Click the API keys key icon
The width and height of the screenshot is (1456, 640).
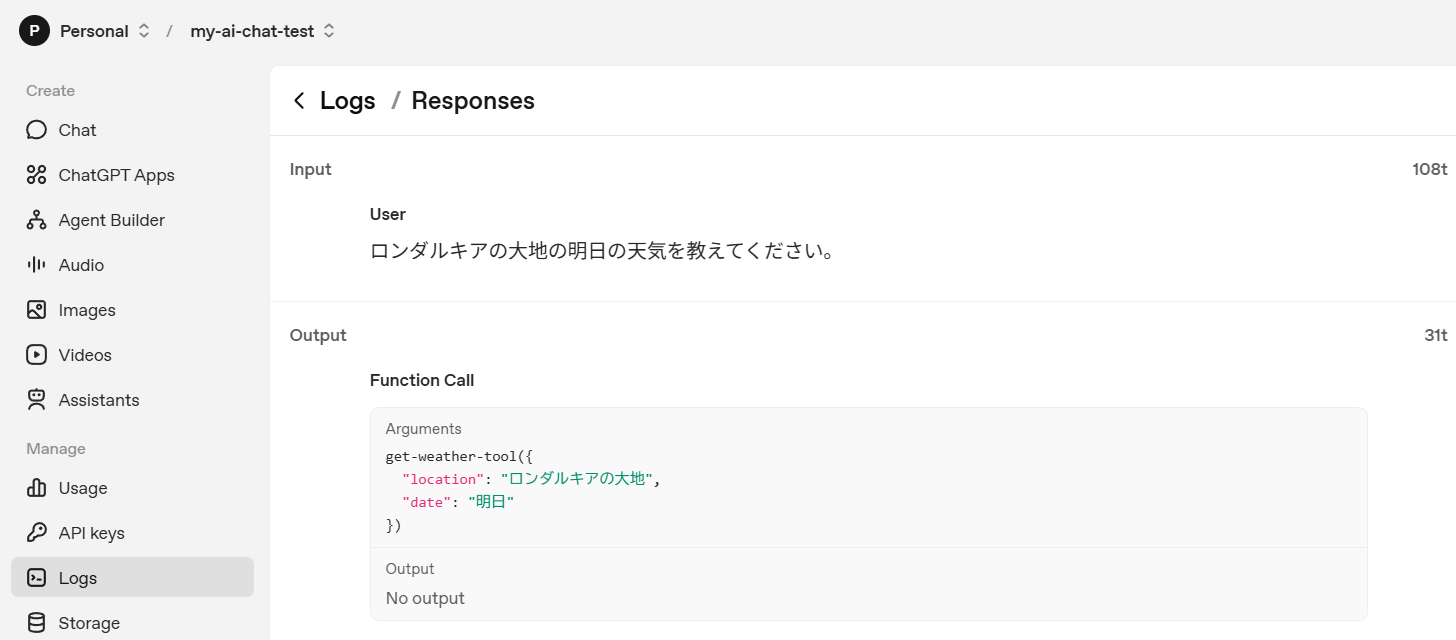click(37, 533)
